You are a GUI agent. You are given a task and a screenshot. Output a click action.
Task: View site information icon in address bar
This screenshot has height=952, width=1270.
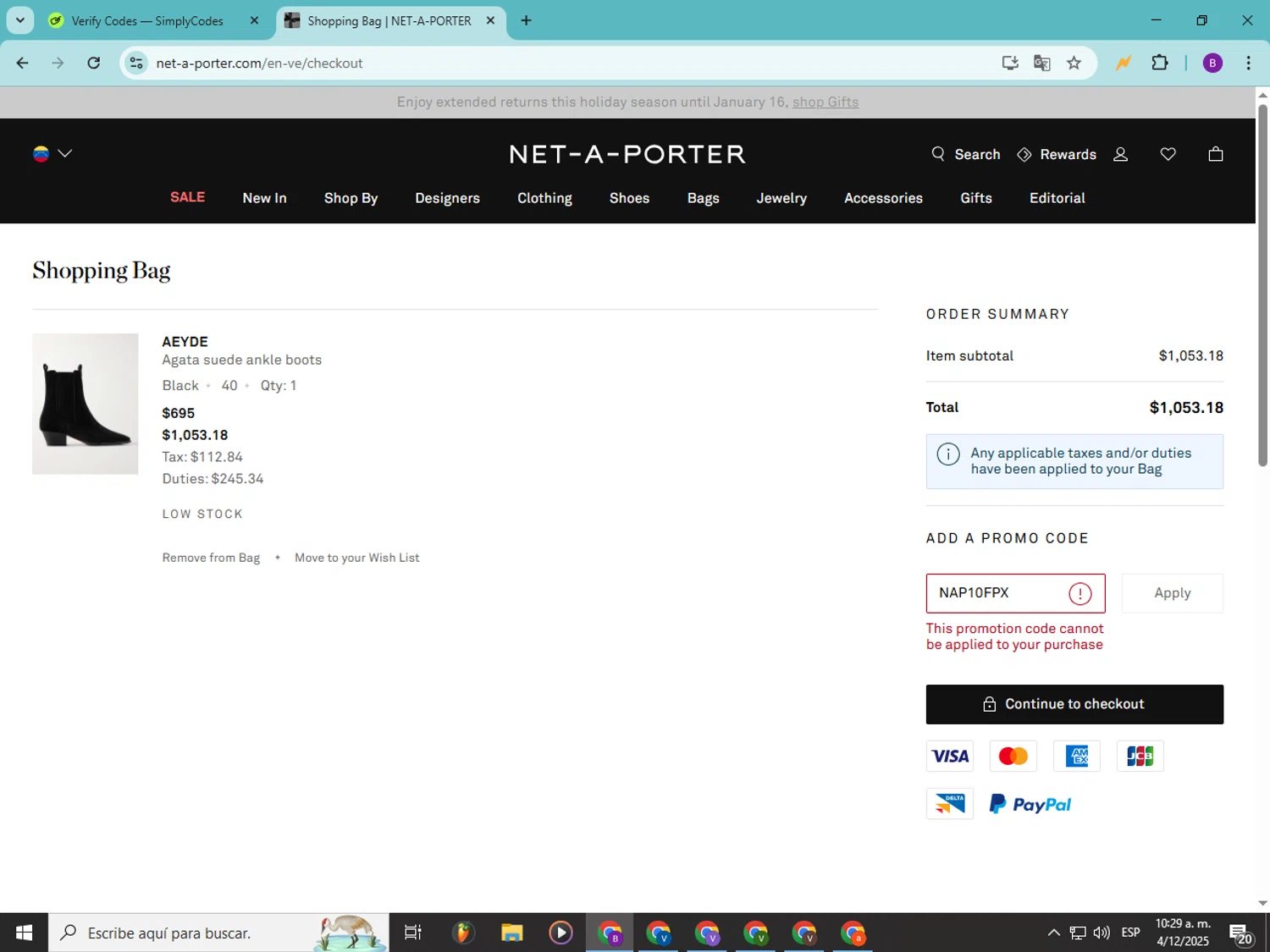[x=136, y=63]
